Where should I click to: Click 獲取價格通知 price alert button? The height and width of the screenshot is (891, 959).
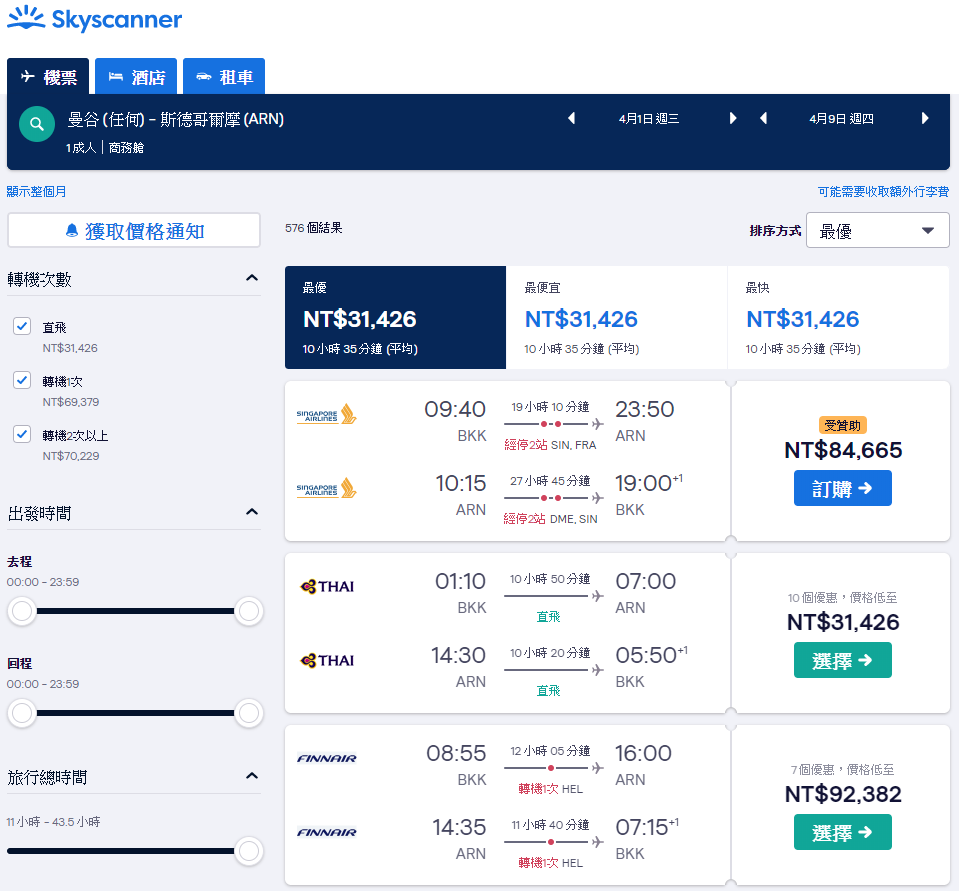(134, 231)
